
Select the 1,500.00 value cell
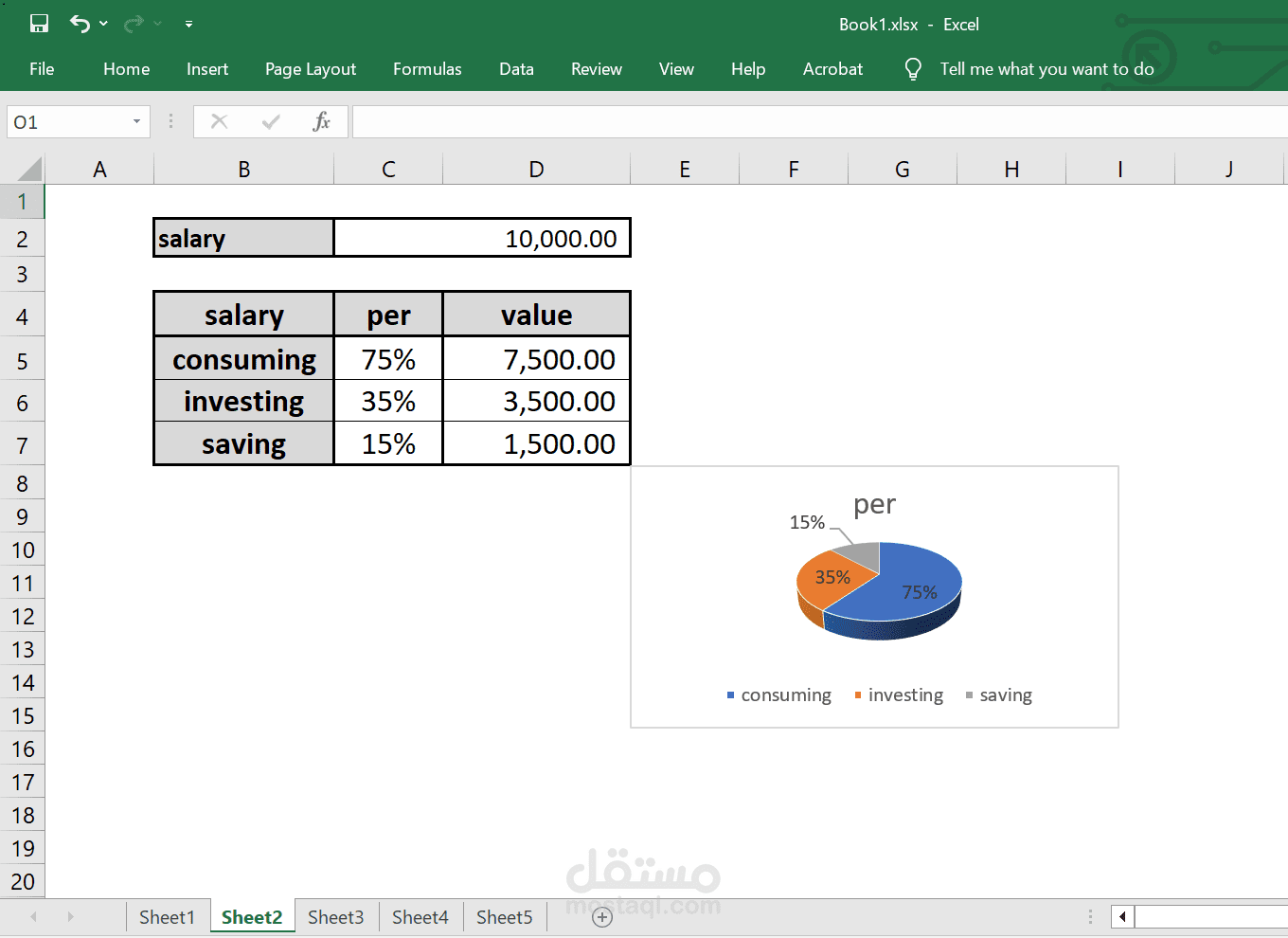point(536,444)
